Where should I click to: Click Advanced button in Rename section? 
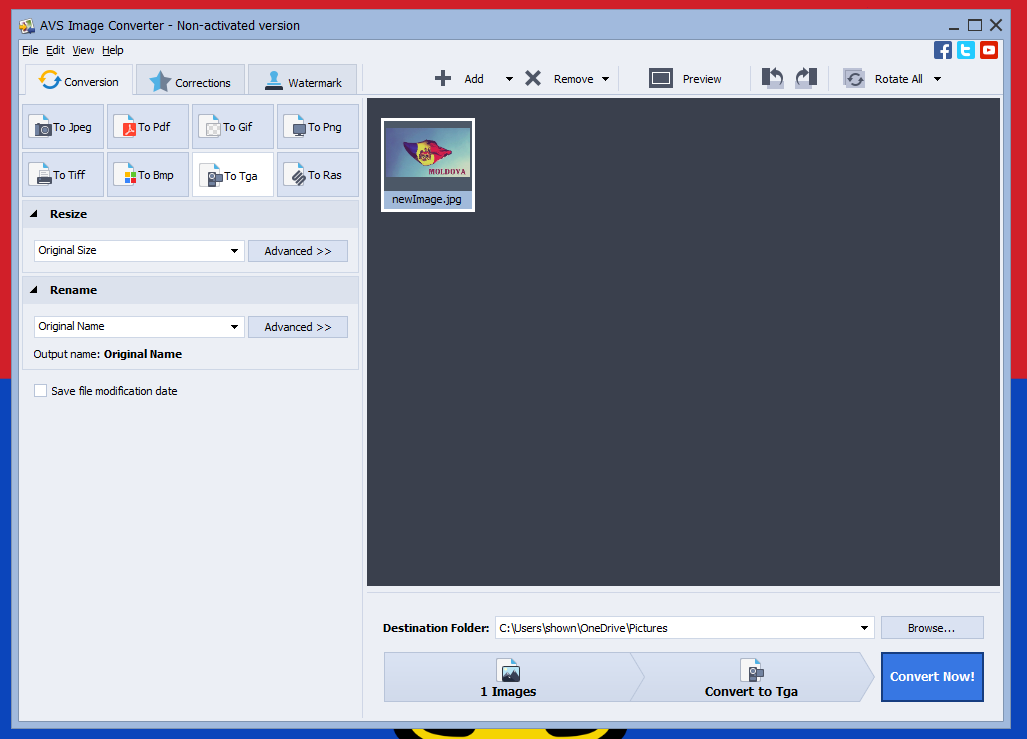(298, 327)
